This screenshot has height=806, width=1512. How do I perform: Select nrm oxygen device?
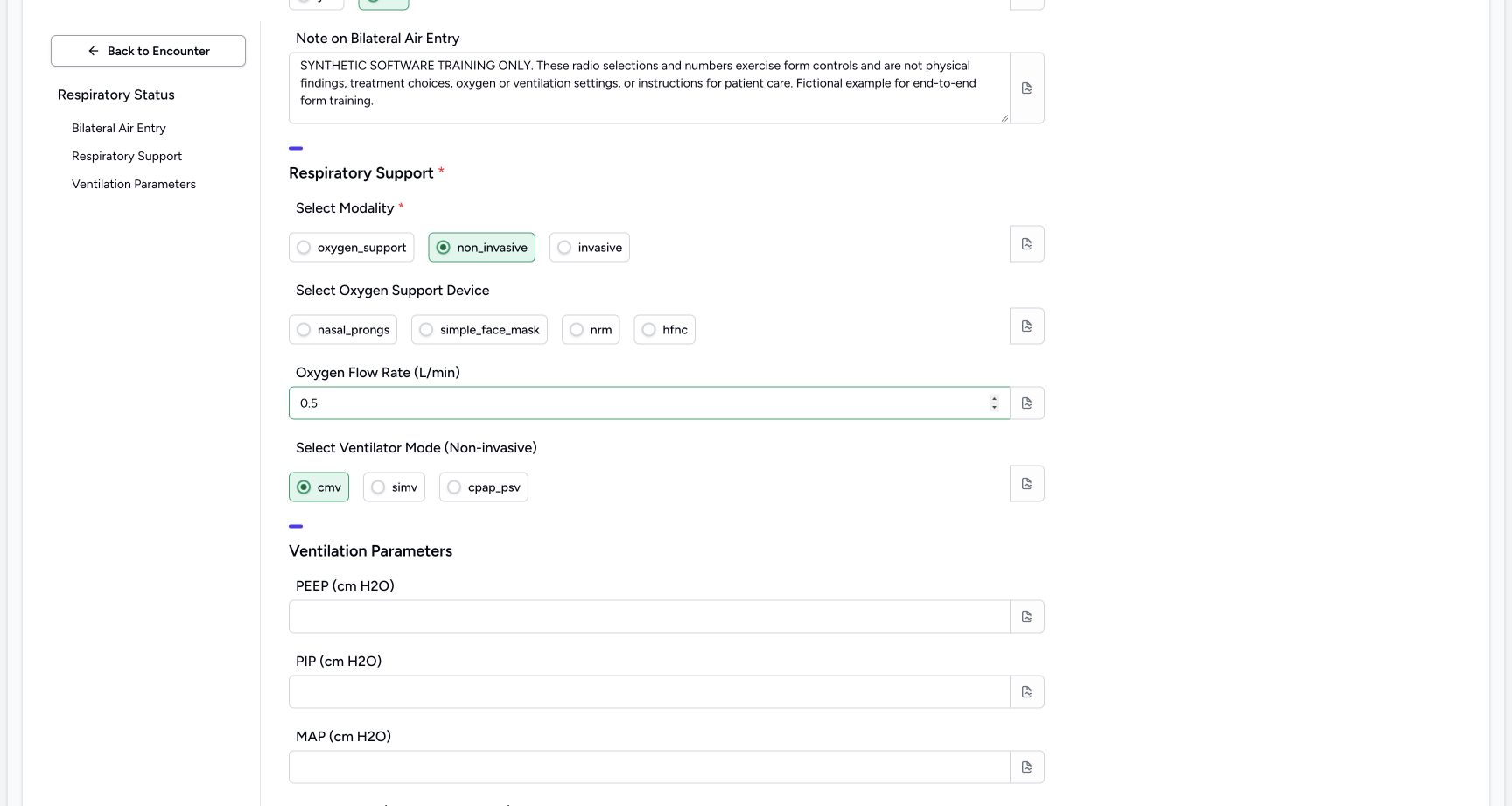(x=590, y=330)
